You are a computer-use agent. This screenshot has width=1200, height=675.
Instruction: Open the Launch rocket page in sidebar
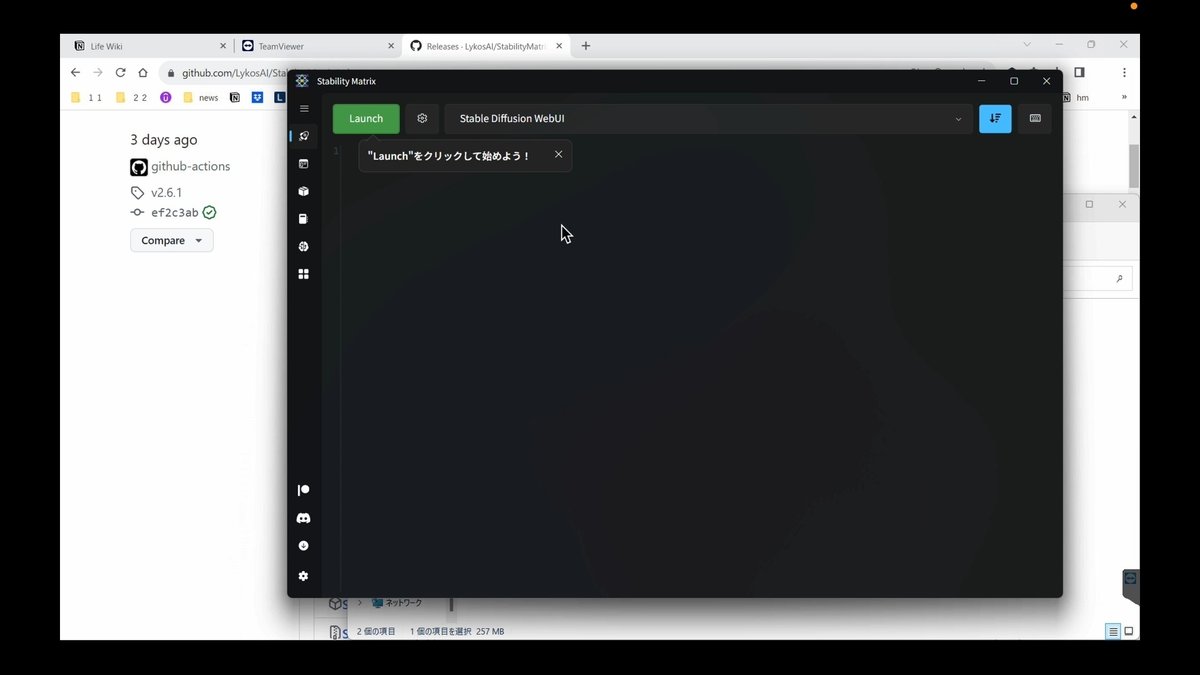click(x=304, y=136)
